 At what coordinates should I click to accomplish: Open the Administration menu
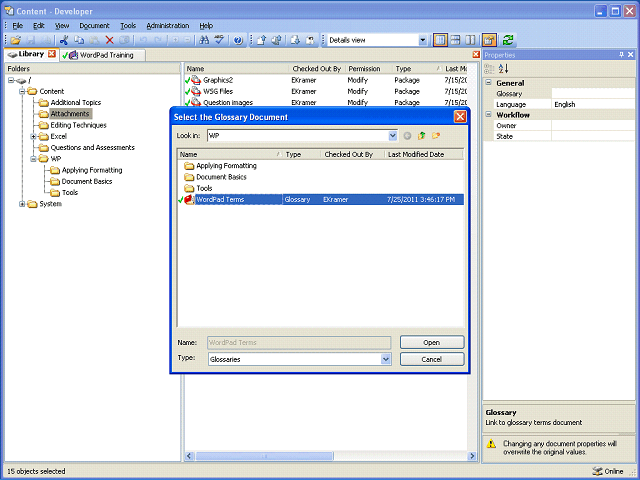[168, 26]
